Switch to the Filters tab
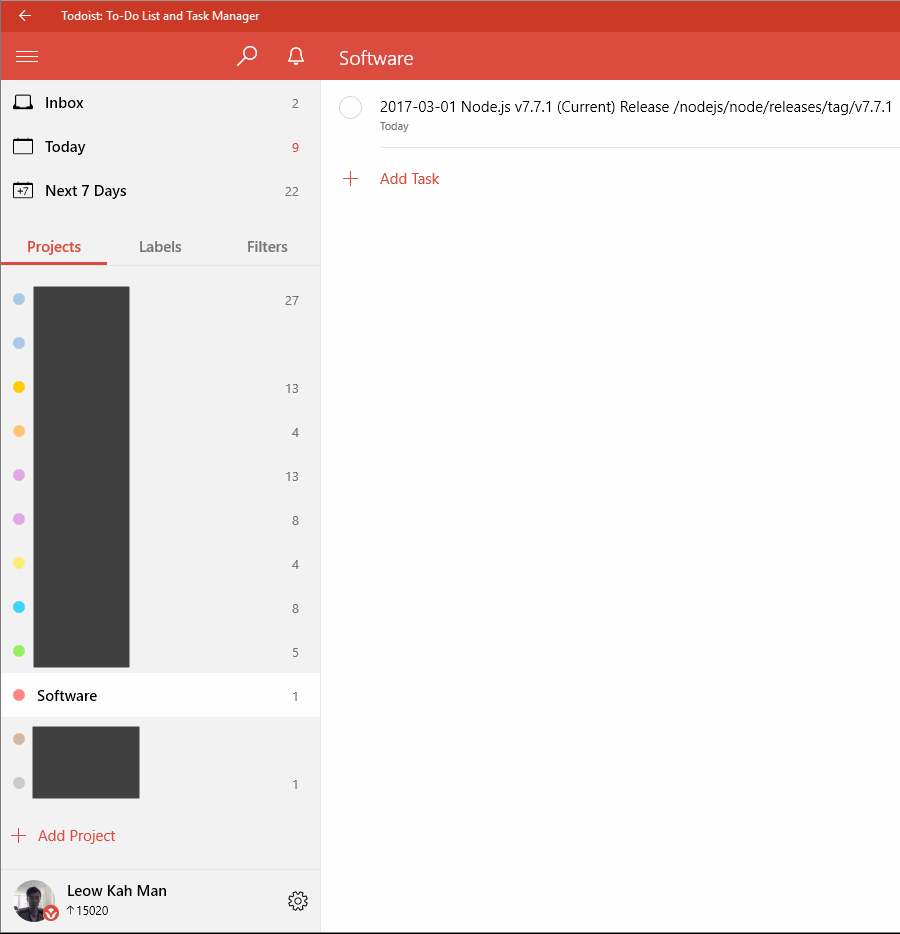900x934 pixels. pyautogui.click(x=267, y=247)
